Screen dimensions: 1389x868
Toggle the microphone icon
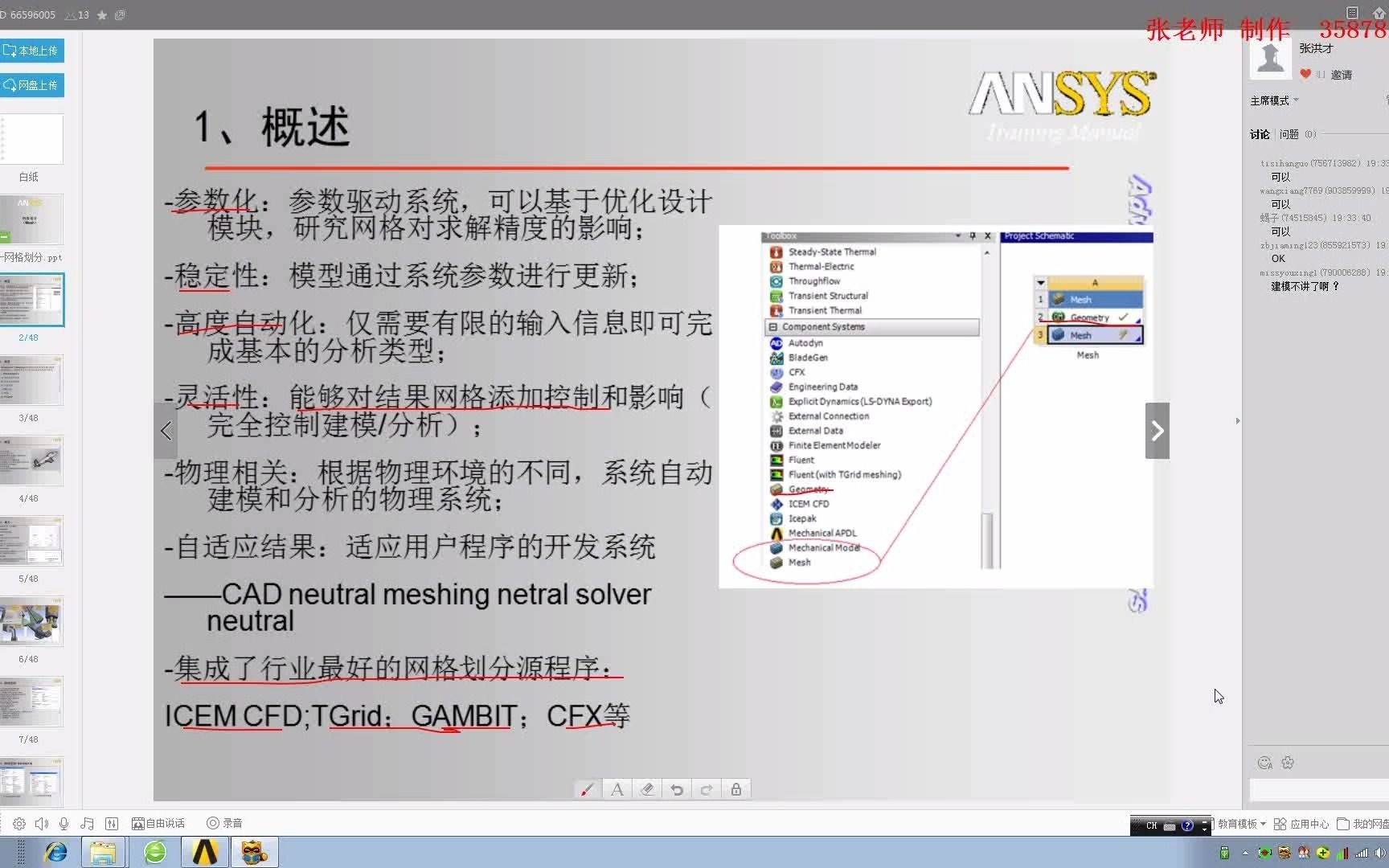[64, 823]
